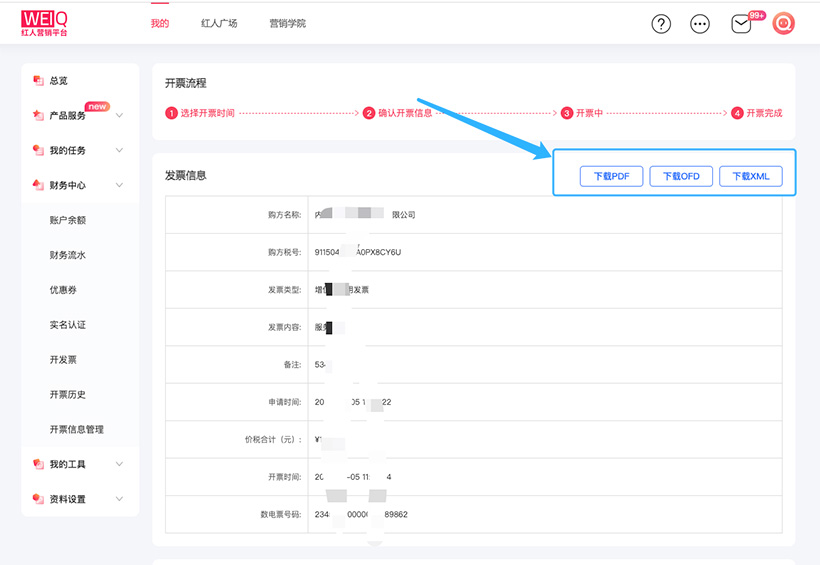Click the three-dots more options icon

click(700, 24)
